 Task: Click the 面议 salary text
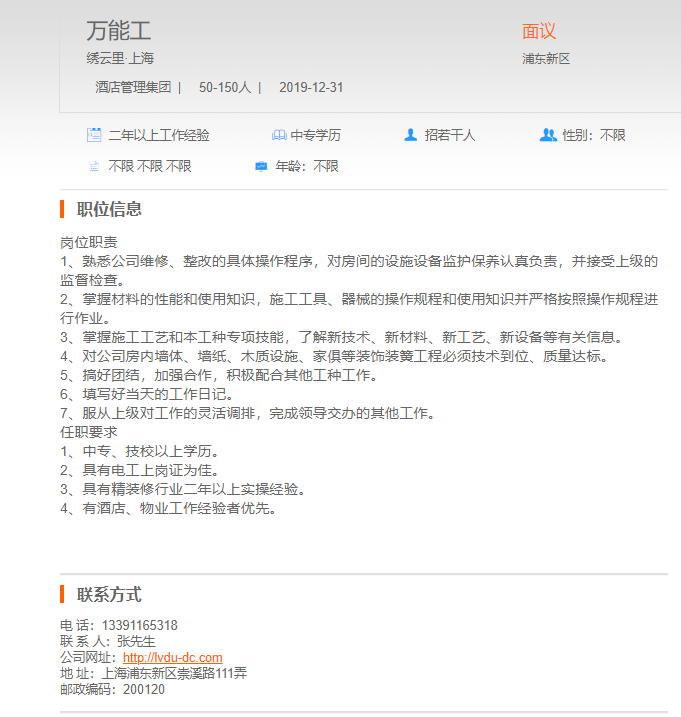pos(539,31)
